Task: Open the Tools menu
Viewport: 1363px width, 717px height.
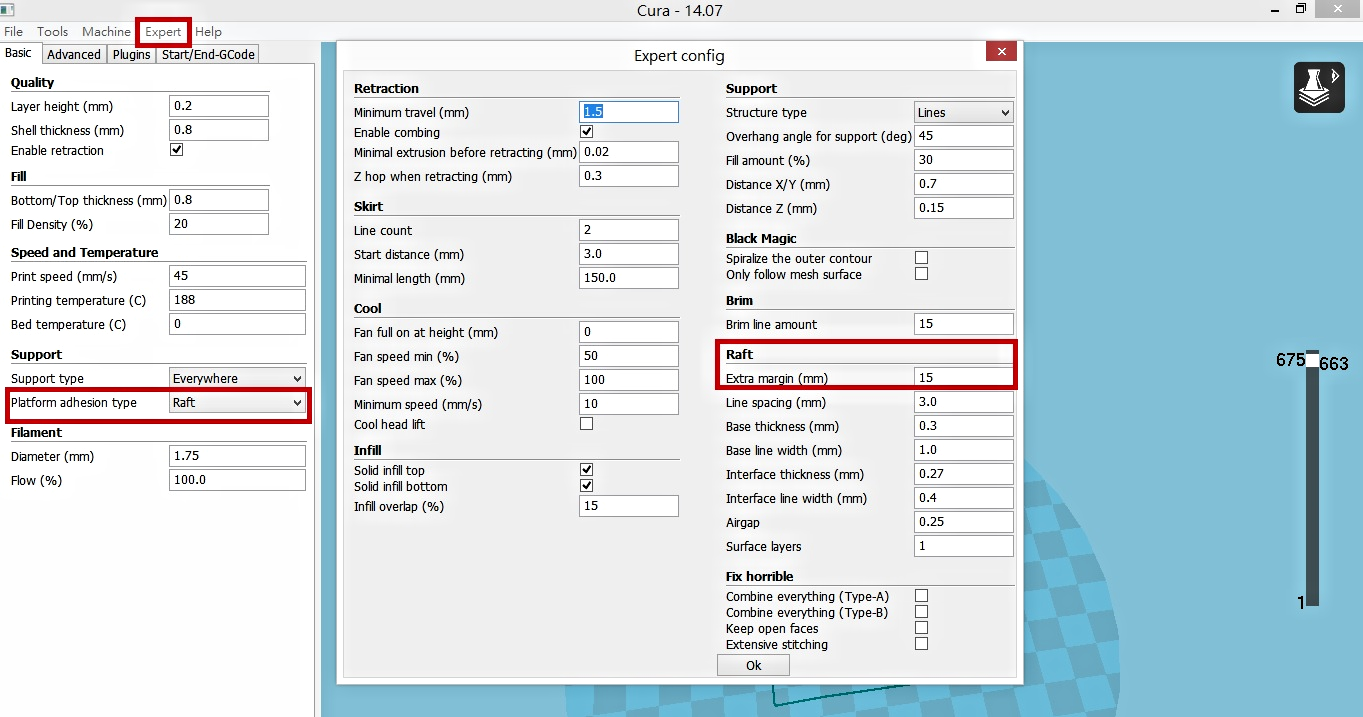Action: [x=52, y=32]
